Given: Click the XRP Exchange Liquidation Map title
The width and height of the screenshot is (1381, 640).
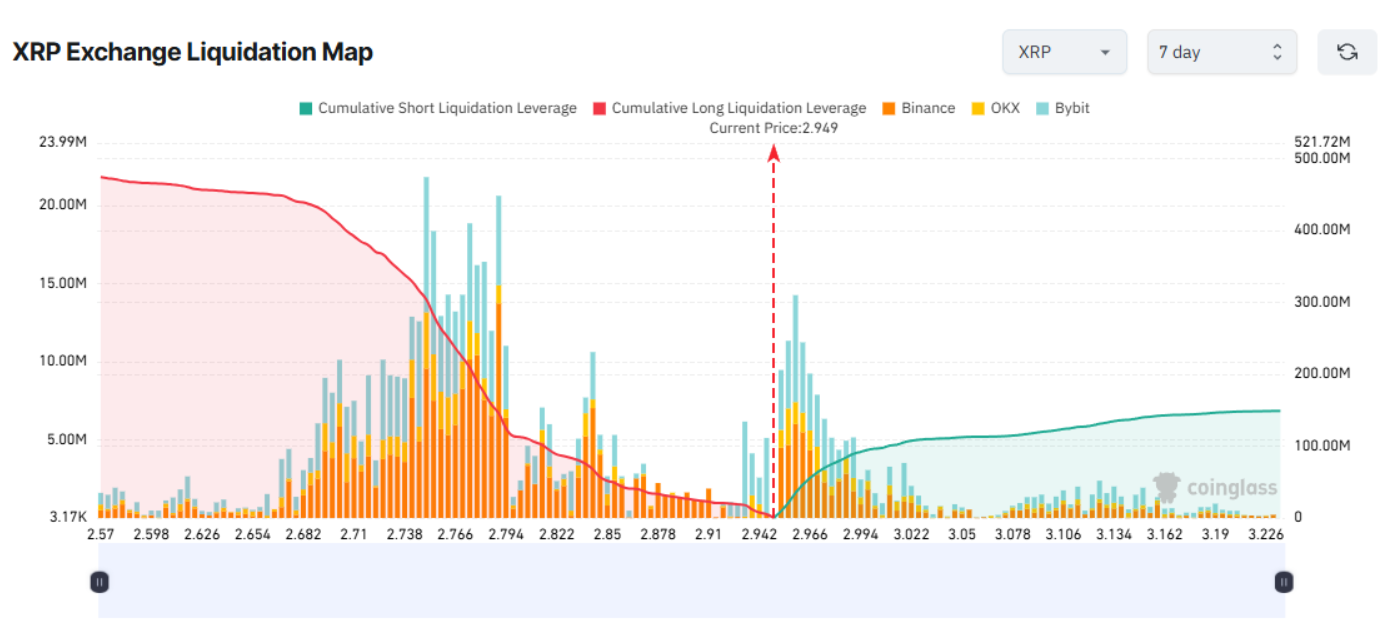Looking at the screenshot, I should (192, 52).
